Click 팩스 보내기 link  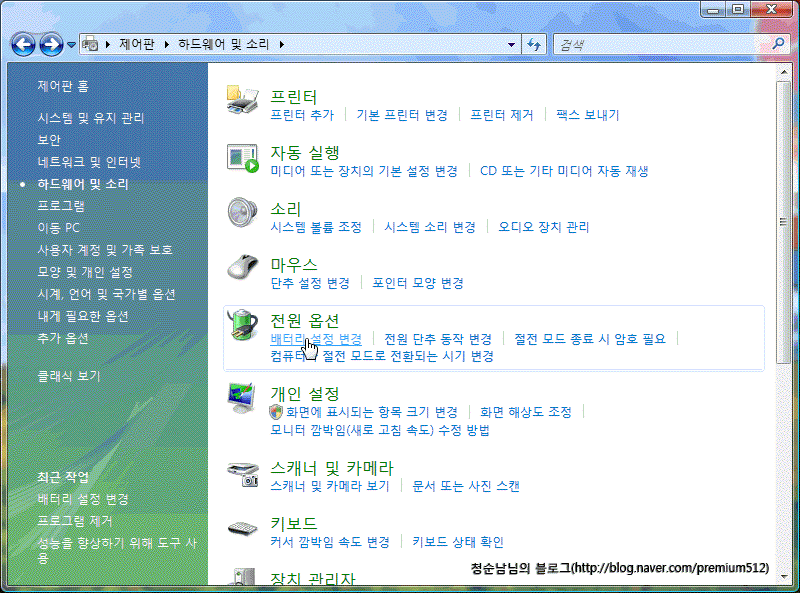588,115
